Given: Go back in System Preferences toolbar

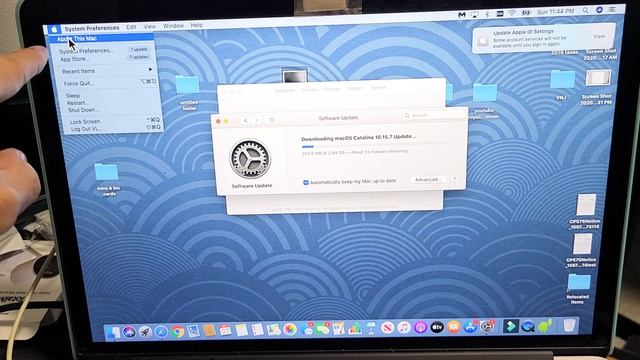Looking at the screenshot, I should (245, 120).
